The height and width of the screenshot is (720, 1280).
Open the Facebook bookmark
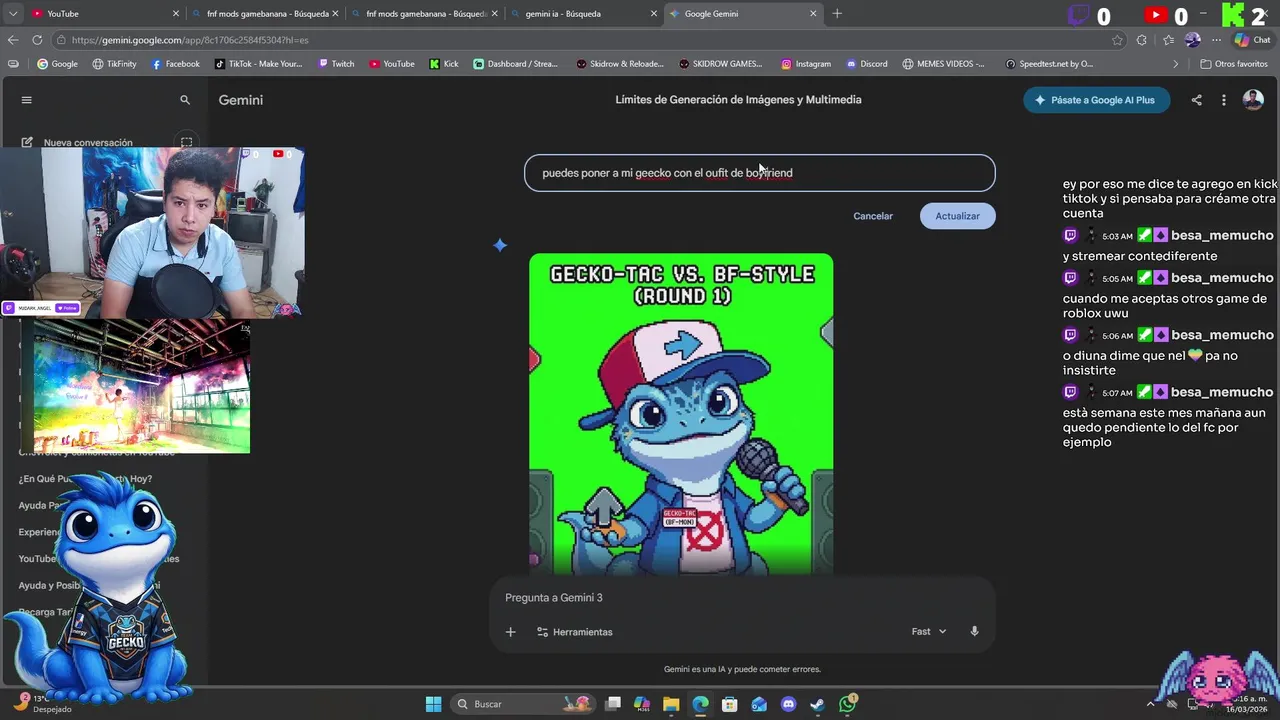coord(176,64)
